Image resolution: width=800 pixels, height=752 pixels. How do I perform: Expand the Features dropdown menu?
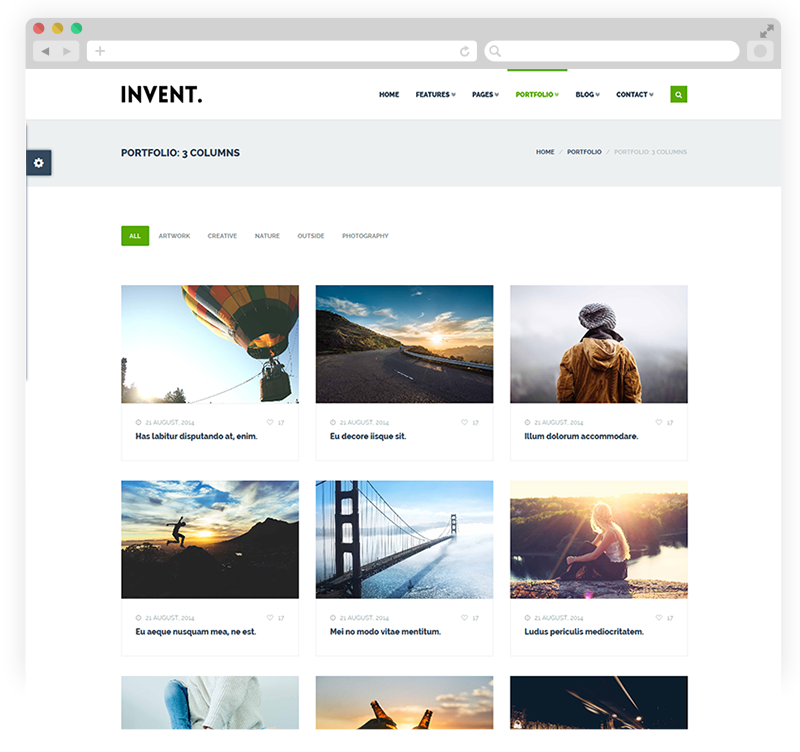(435, 95)
